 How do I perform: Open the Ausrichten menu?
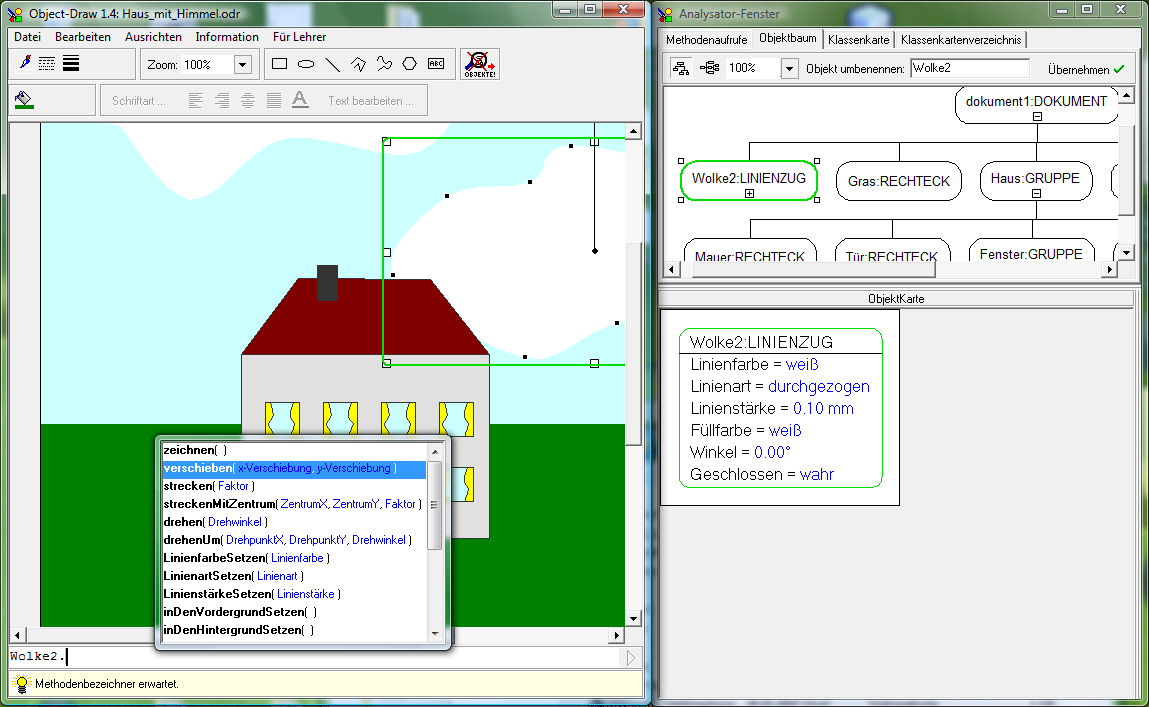(x=153, y=37)
